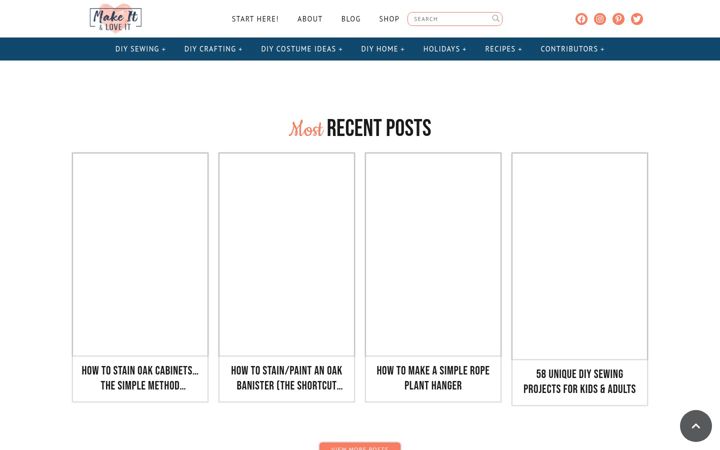Image resolution: width=720 pixels, height=450 pixels.
Task: Expand the DIY Costume Ideas menu
Action: pyautogui.click(x=302, y=49)
